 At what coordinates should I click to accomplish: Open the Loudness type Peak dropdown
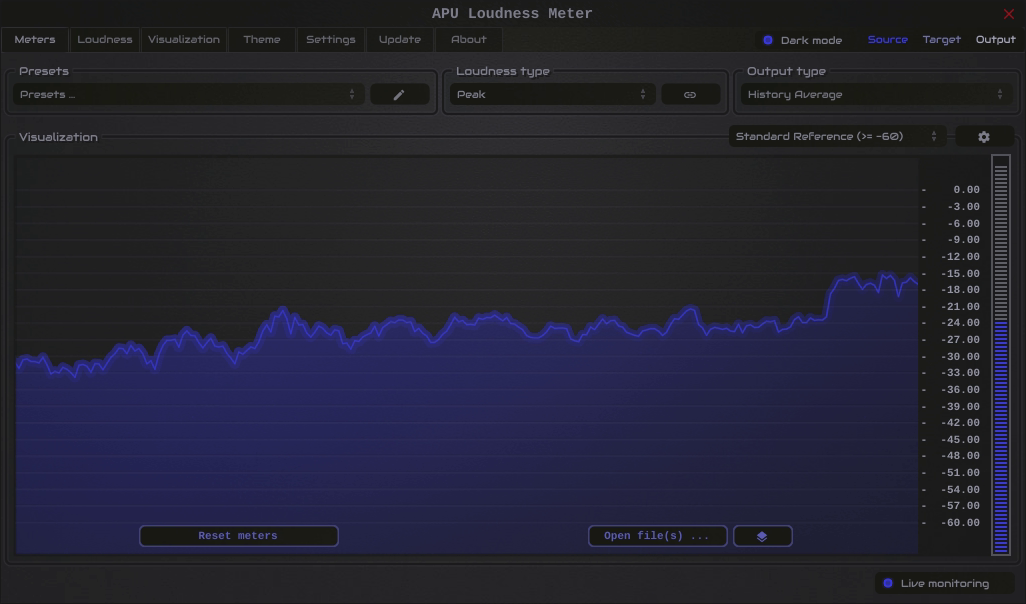[x=552, y=95]
